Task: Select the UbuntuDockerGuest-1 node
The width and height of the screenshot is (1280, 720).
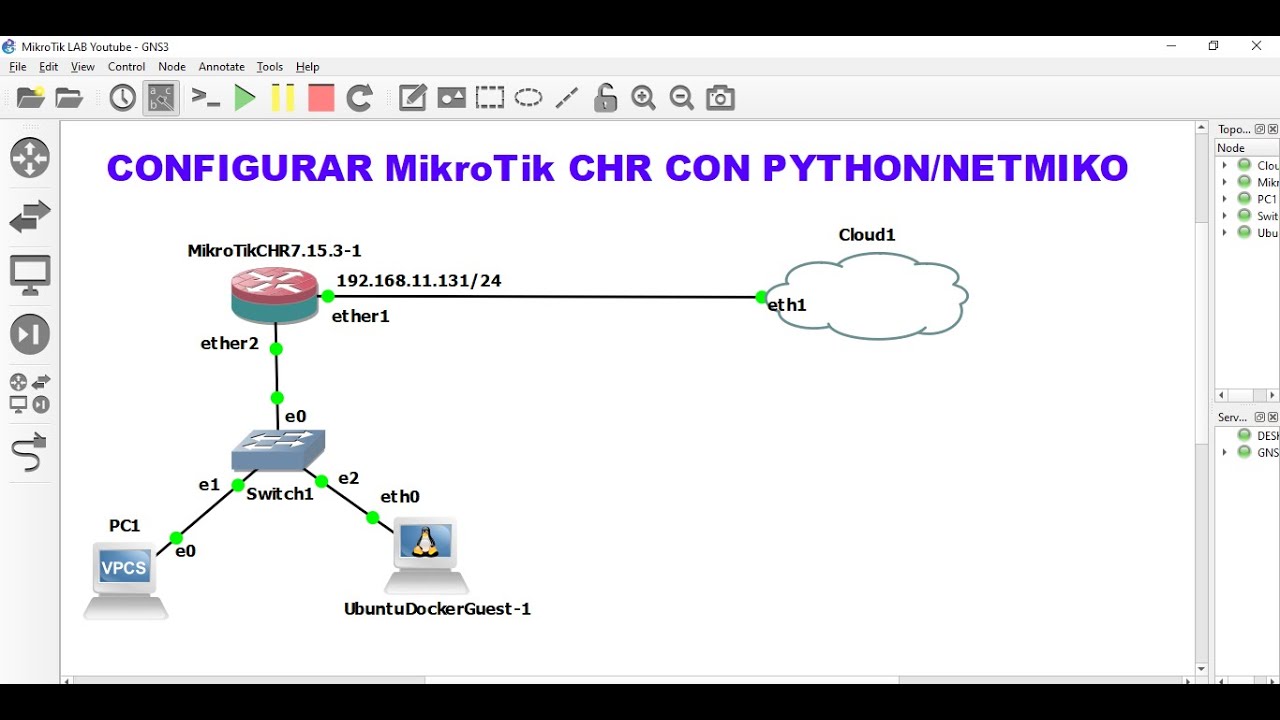Action: coord(426,556)
